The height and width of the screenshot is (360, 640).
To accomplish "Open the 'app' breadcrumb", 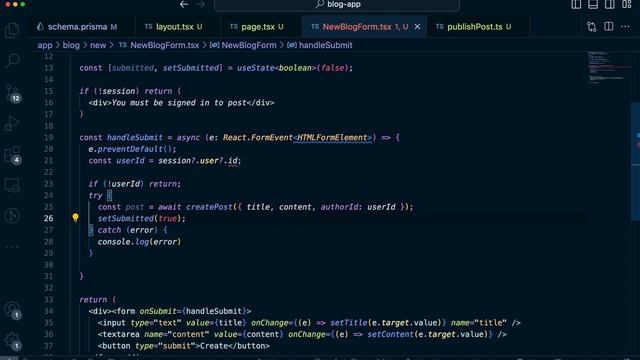I will pyautogui.click(x=45, y=45).
